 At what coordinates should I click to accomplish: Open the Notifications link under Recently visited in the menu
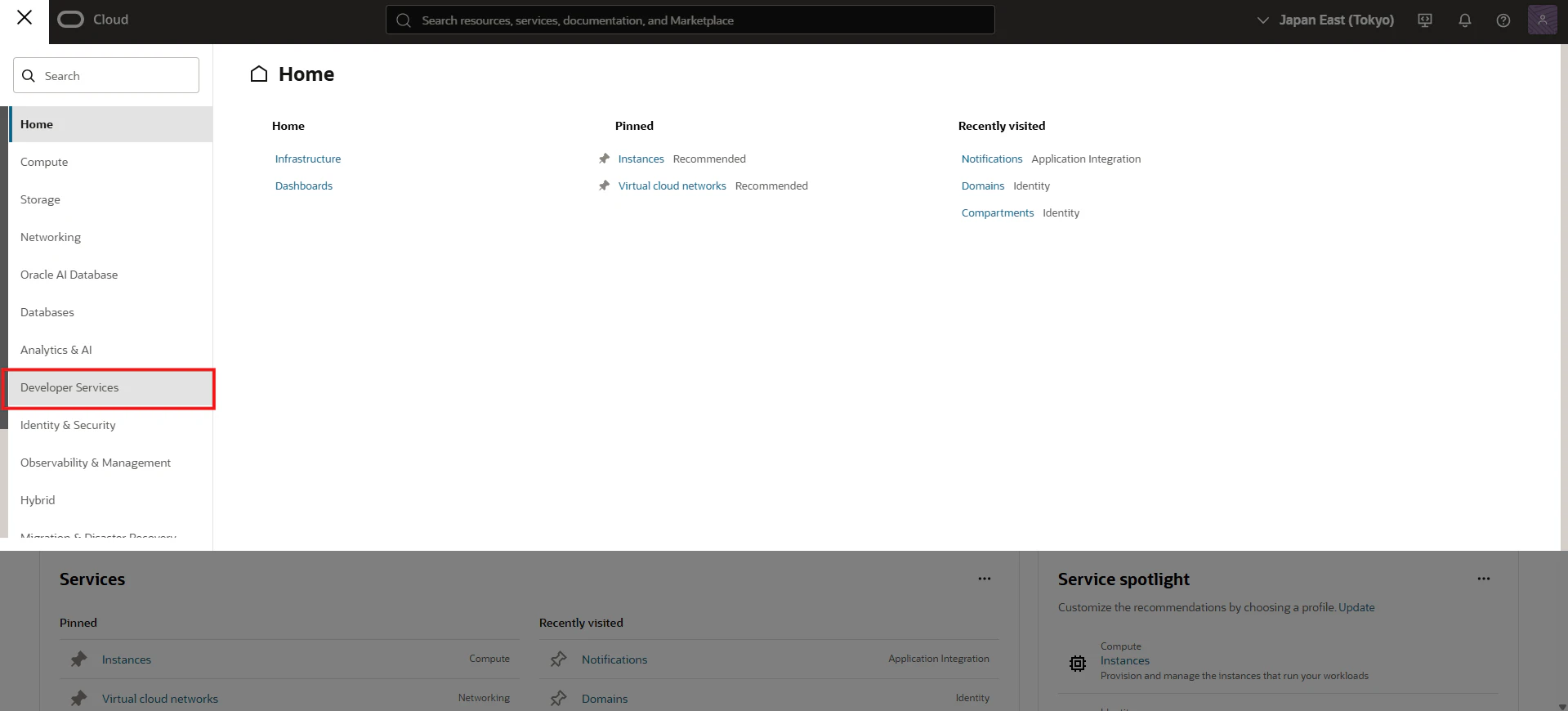992,159
